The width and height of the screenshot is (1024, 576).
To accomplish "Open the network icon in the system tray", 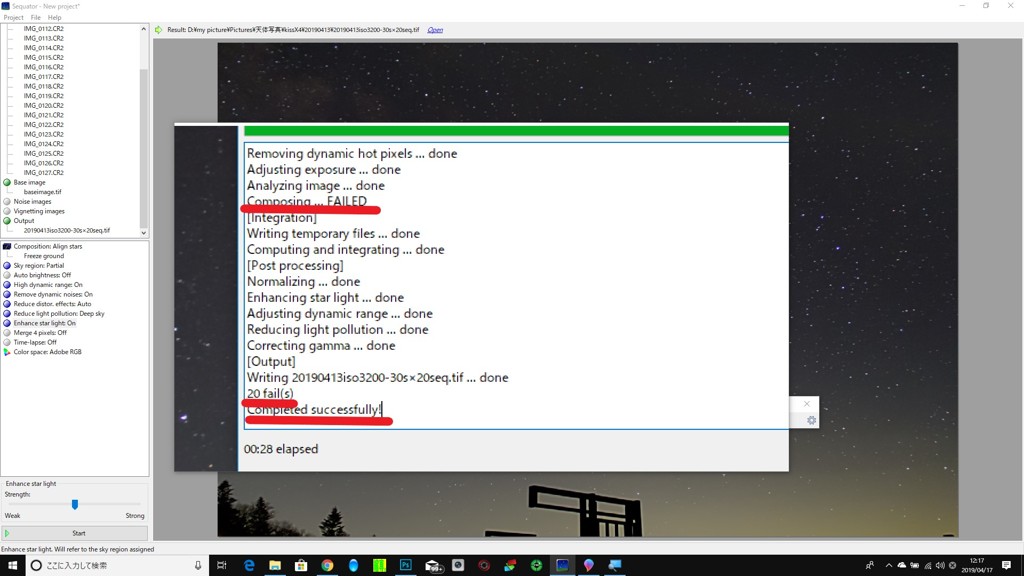I will click(927, 566).
